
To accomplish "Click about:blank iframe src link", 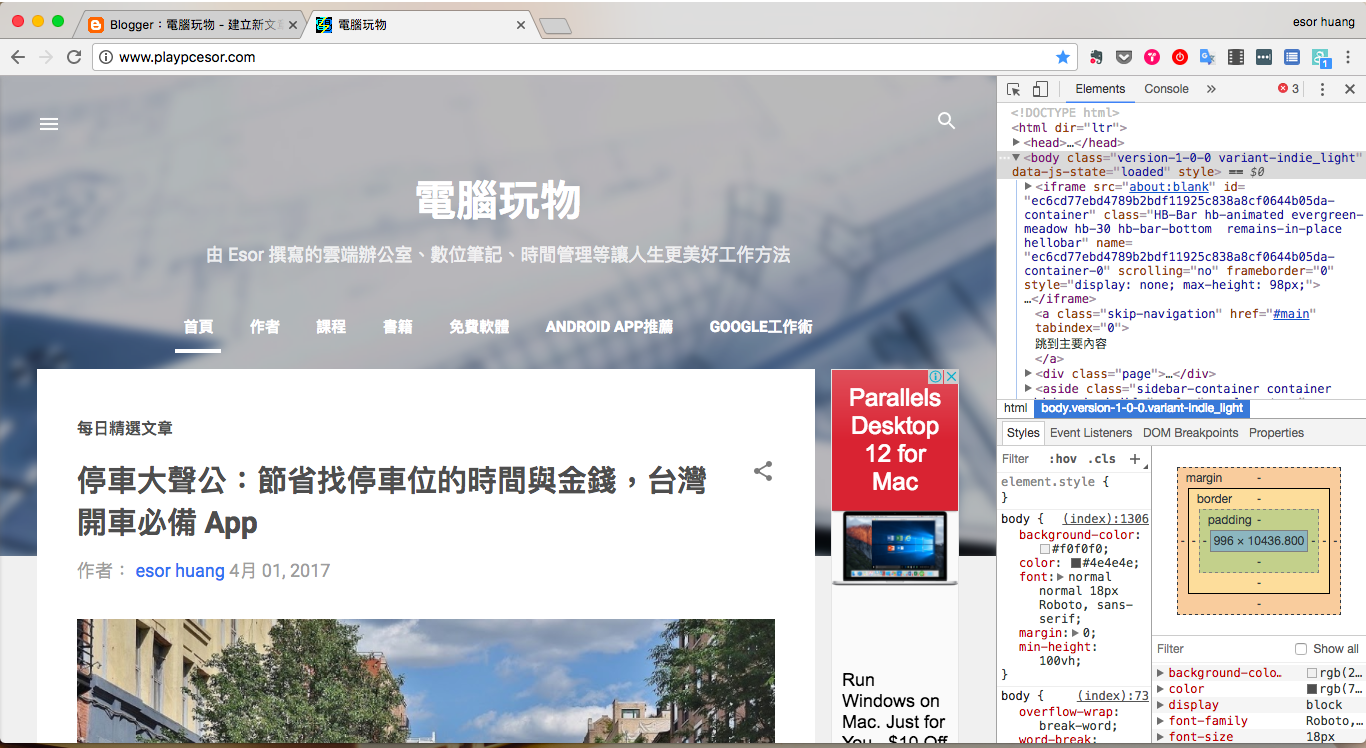I will click(x=1169, y=187).
